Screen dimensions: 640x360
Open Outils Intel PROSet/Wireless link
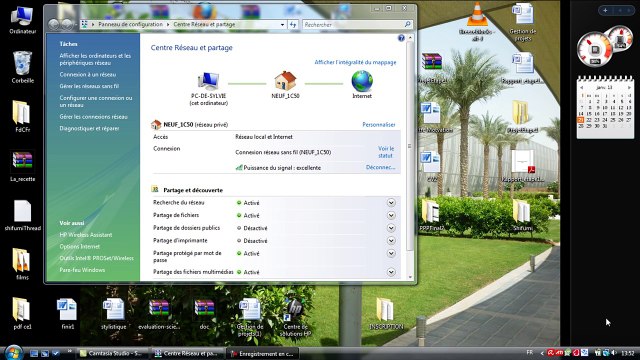96,258
